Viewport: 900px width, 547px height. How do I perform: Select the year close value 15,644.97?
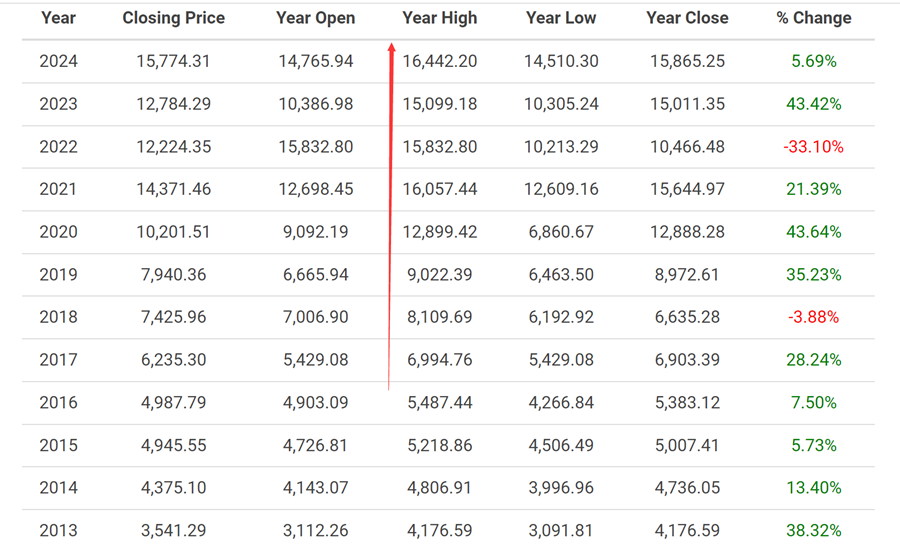click(687, 189)
